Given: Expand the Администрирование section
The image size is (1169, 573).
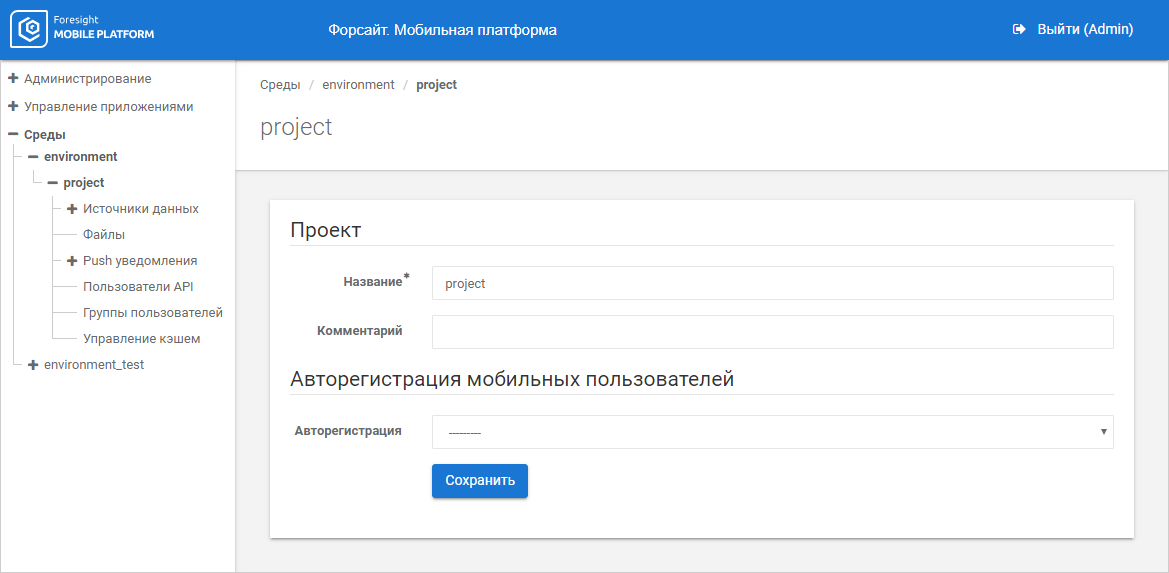Looking at the screenshot, I should pyautogui.click(x=13, y=78).
